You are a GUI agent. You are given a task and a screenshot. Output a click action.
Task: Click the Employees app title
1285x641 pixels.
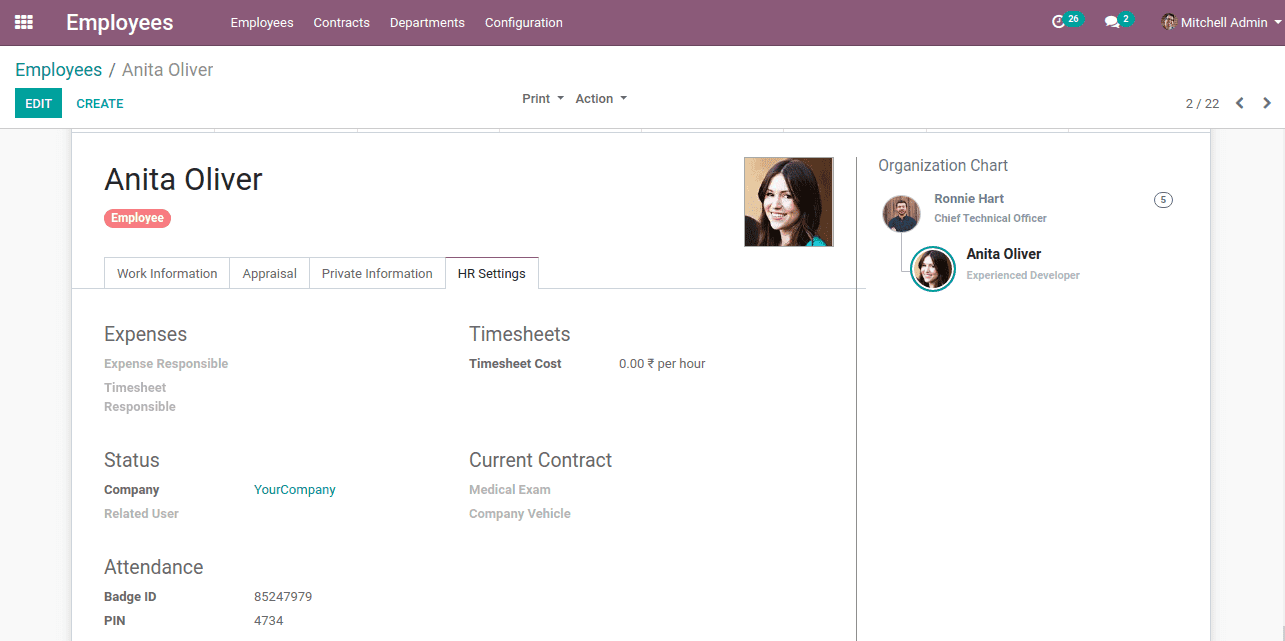(x=120, y=22)
